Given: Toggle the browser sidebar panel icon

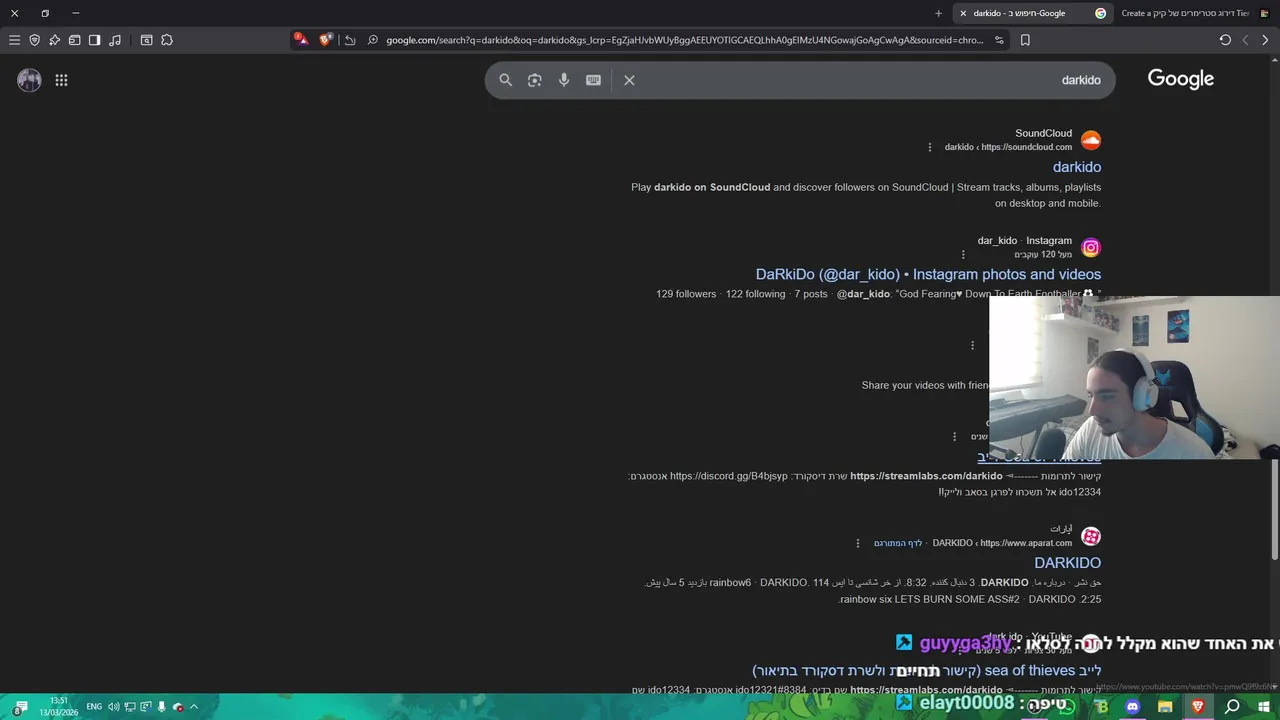Looking at the screenshot, I should (94, 40).
